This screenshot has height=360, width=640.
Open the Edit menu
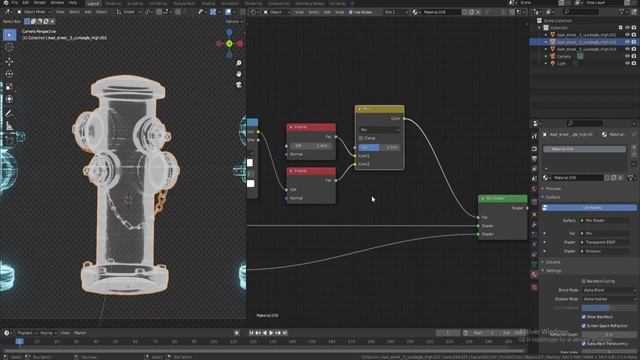coord(26,3)
